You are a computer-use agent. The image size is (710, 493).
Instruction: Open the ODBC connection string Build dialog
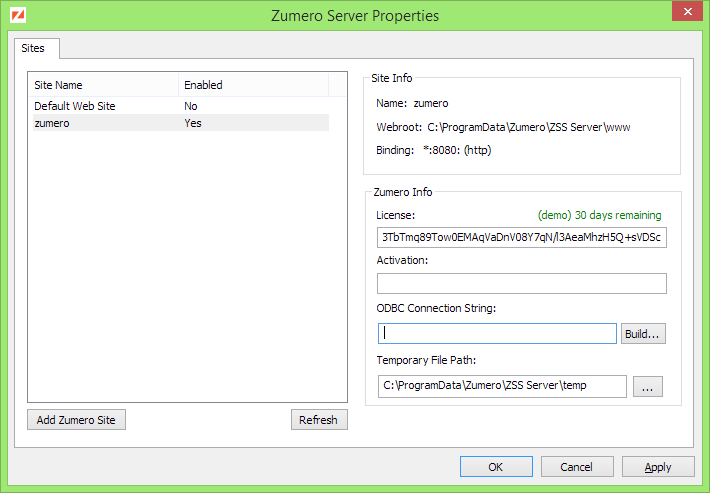click(x=643, y=333)
